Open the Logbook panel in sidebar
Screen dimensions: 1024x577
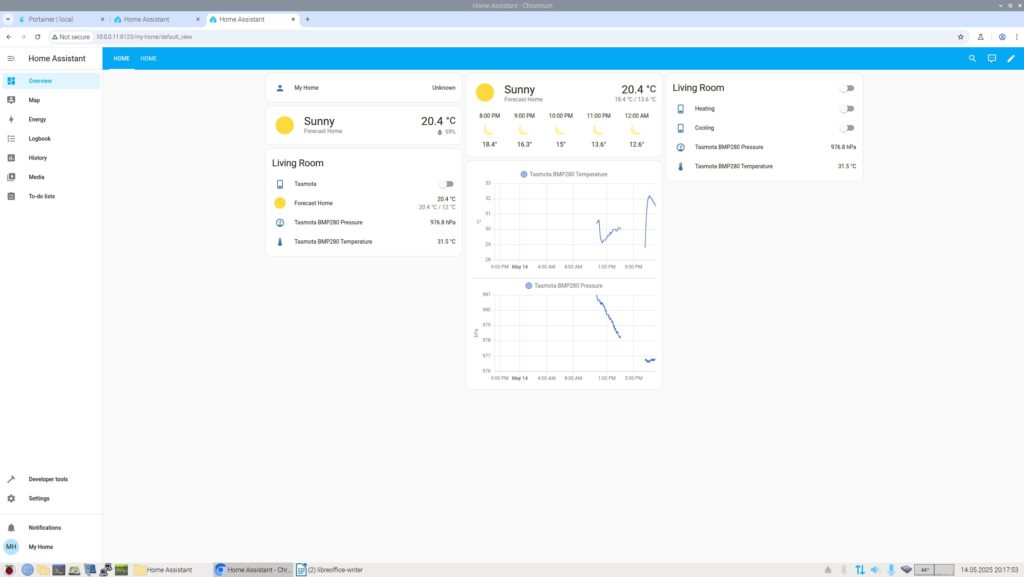pyautogui.click(x=51, y=138)
